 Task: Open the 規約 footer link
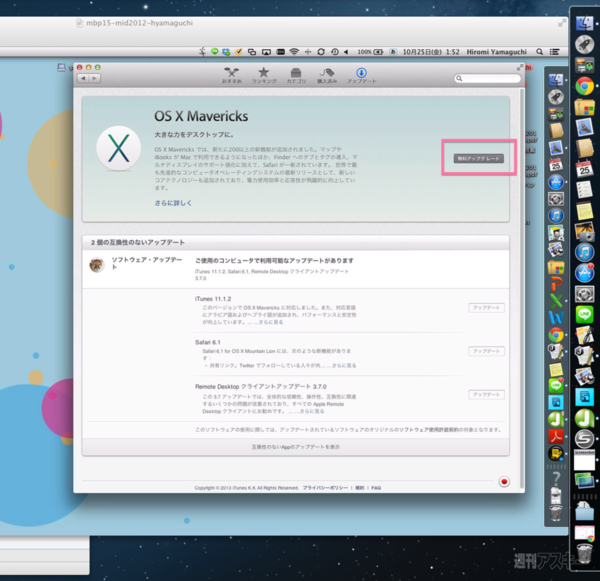pyautogui.click(x=360, y=488)
